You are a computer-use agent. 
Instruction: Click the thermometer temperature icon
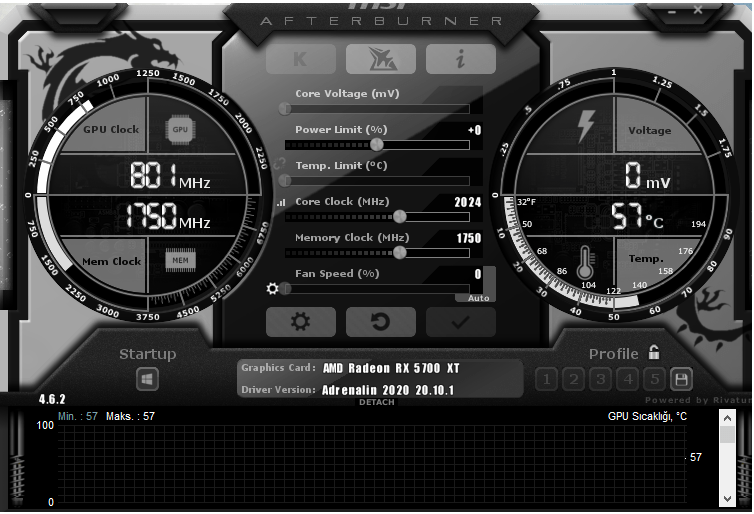[585, 263]
